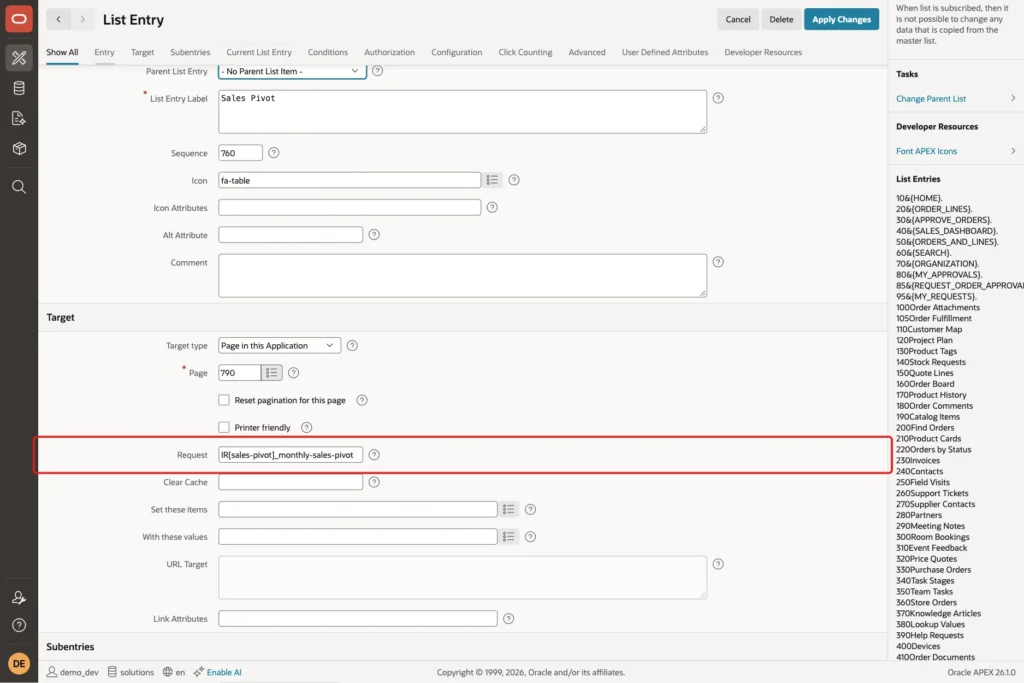Open page picker list next to Page 790
The height and width of the screenshot is (683, 1024).
pyautogui.click(x=272, y=373)
